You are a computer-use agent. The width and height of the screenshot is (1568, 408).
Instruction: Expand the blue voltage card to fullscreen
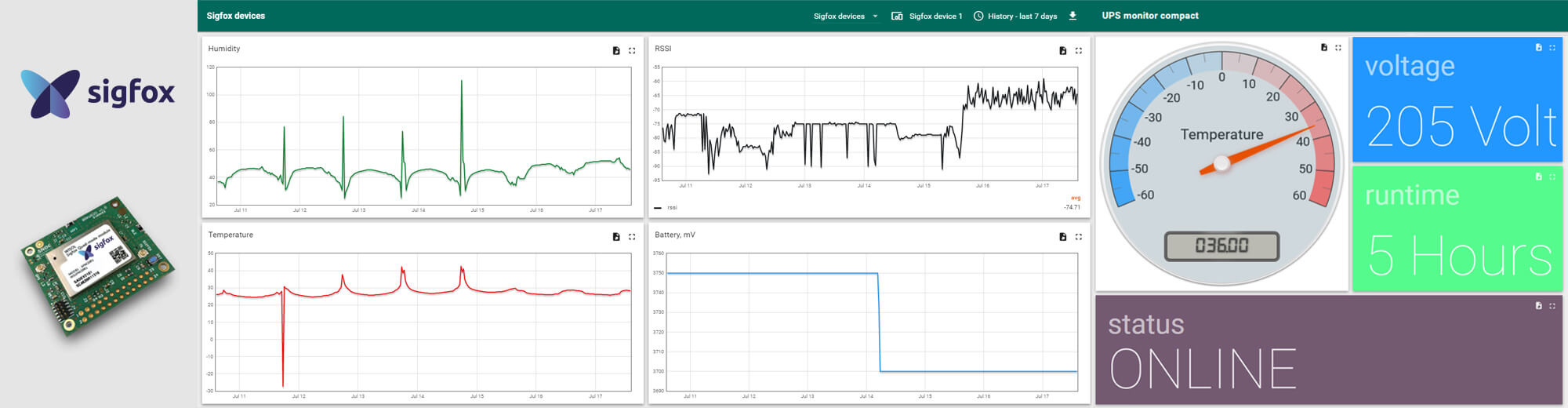click(1552, 48)
